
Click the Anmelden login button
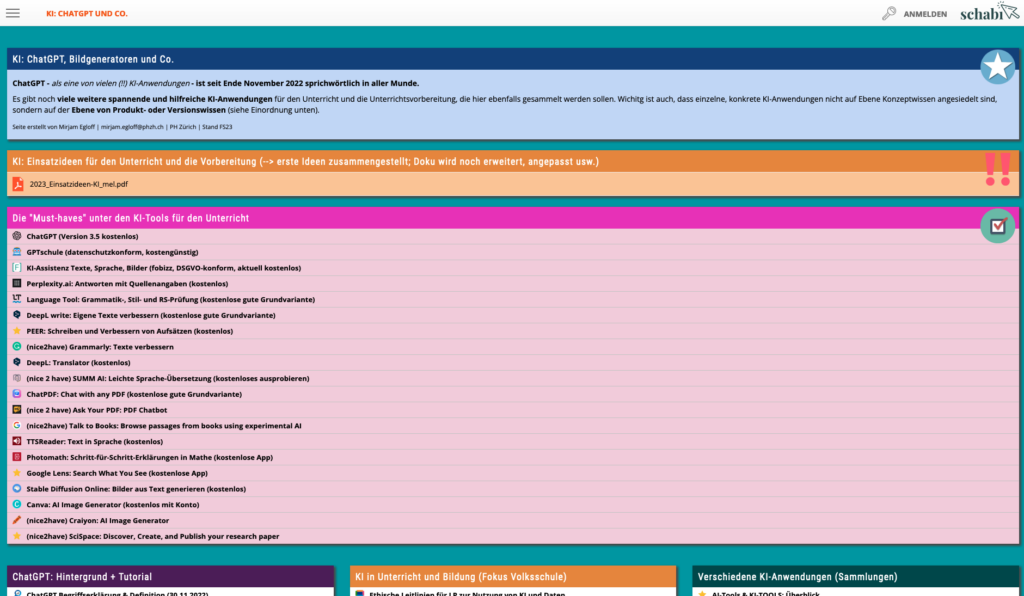(x=925, y=14)
